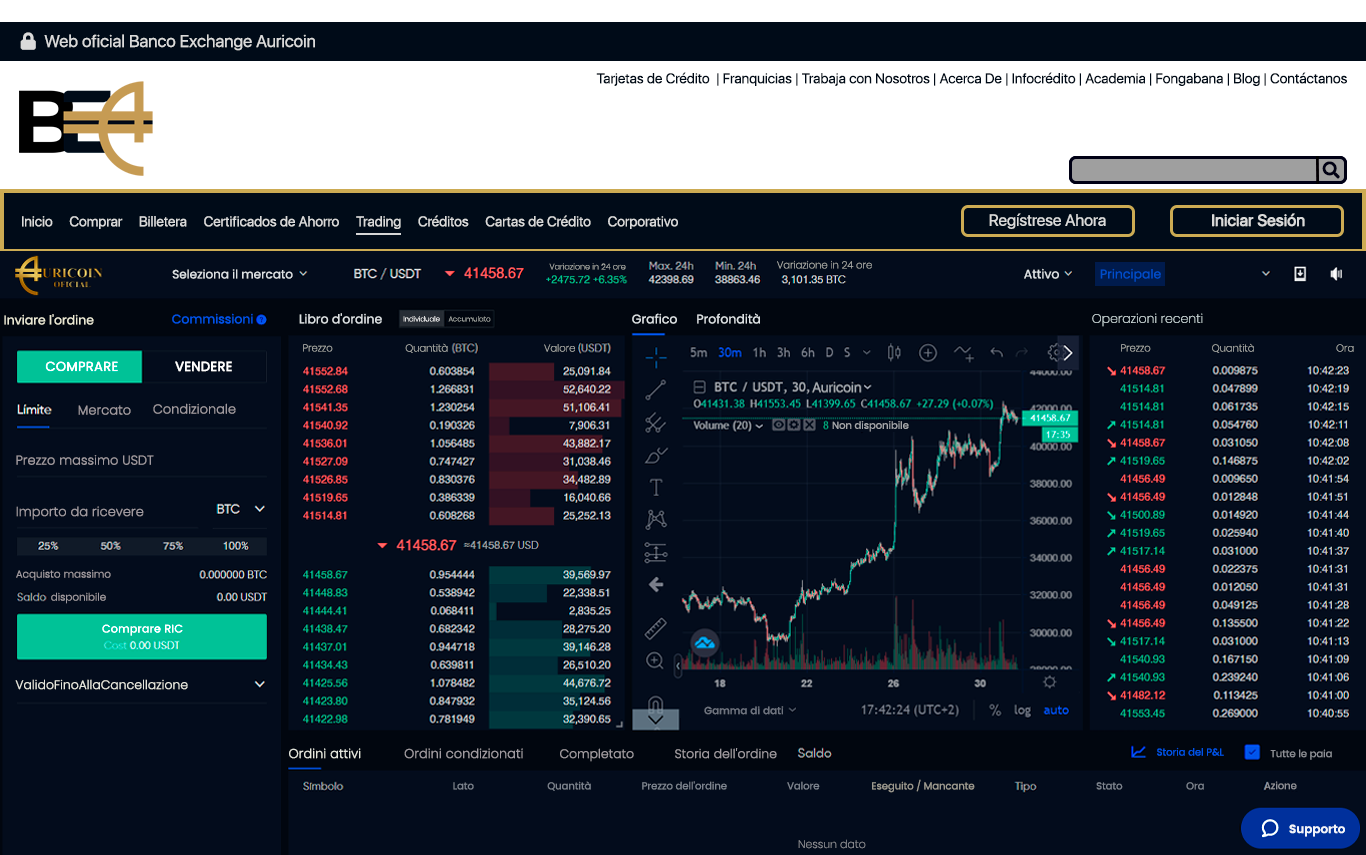Click the Regístrese Ahora button
Image resolution: width=1366 pixels, height=855 pixels.
coord(1048,221)
